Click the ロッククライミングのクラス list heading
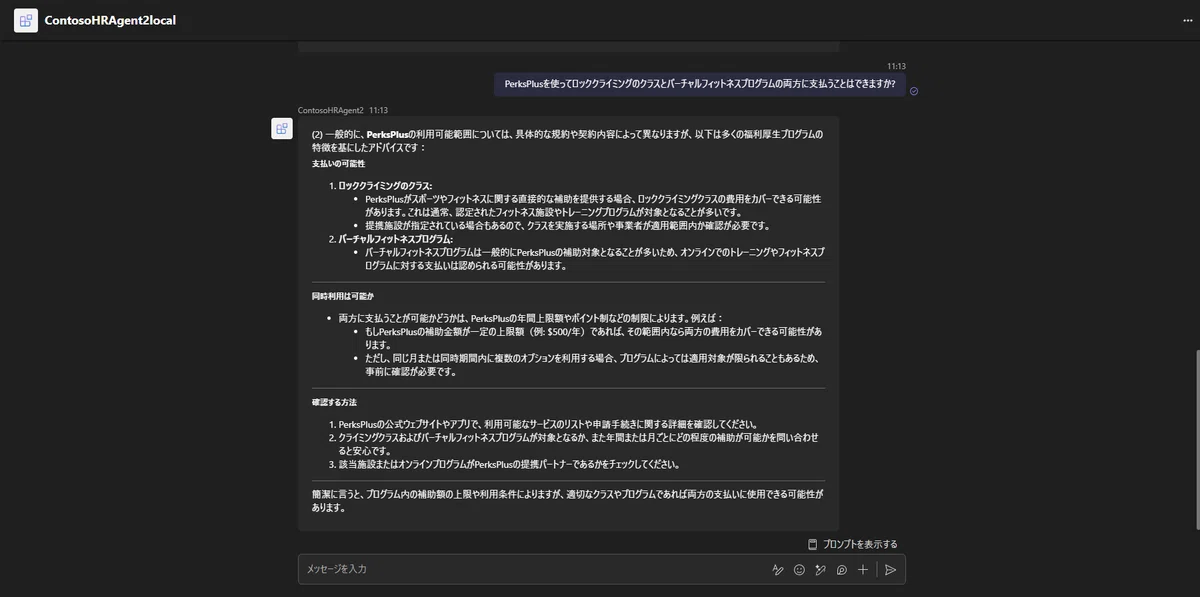 tap(385, 186)
